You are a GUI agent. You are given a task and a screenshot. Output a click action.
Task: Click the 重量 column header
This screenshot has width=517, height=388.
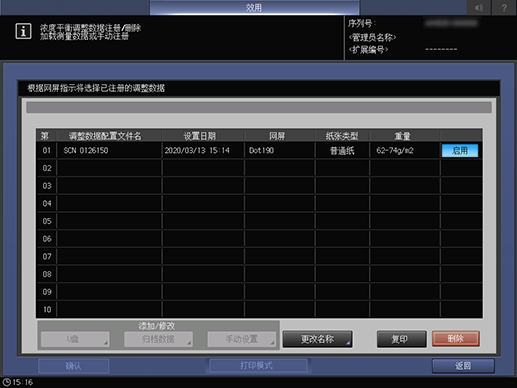coord(402,136)
